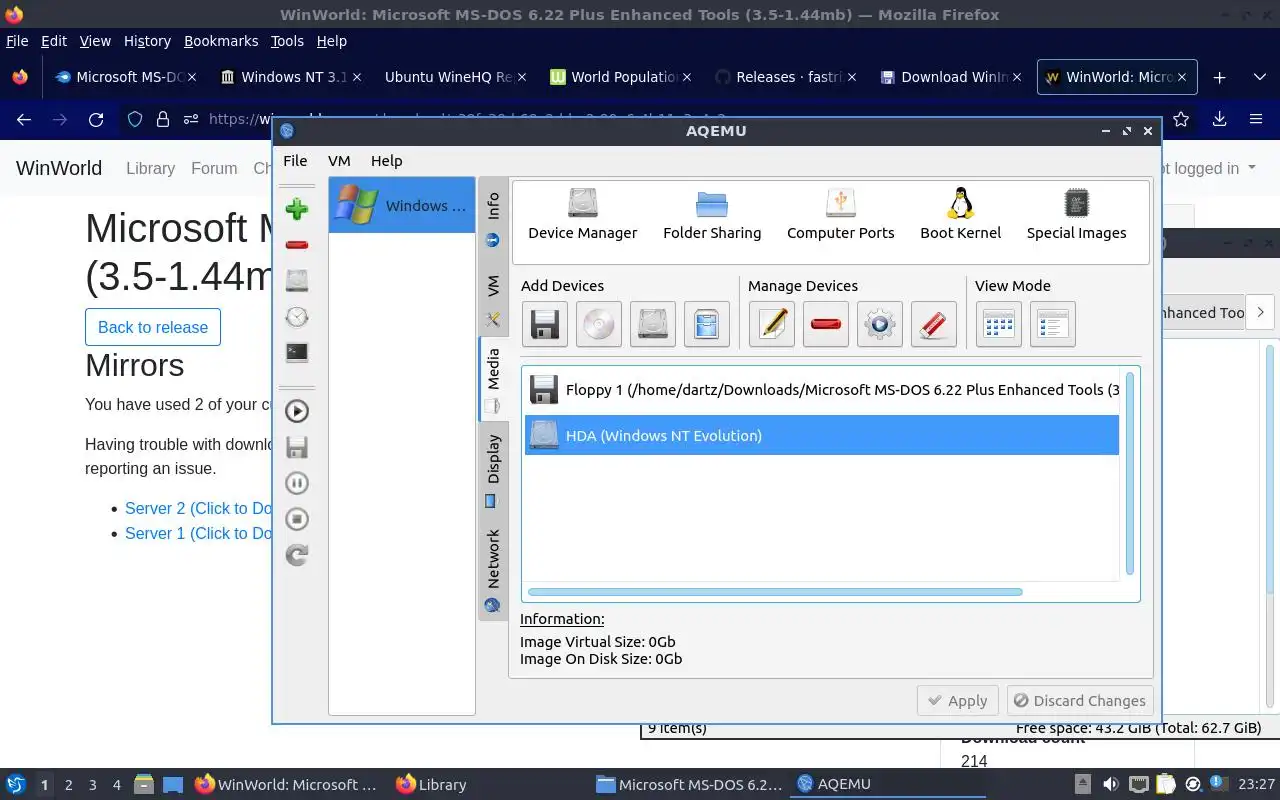Go back in Firefox
1280x800 pixels.
24,119
